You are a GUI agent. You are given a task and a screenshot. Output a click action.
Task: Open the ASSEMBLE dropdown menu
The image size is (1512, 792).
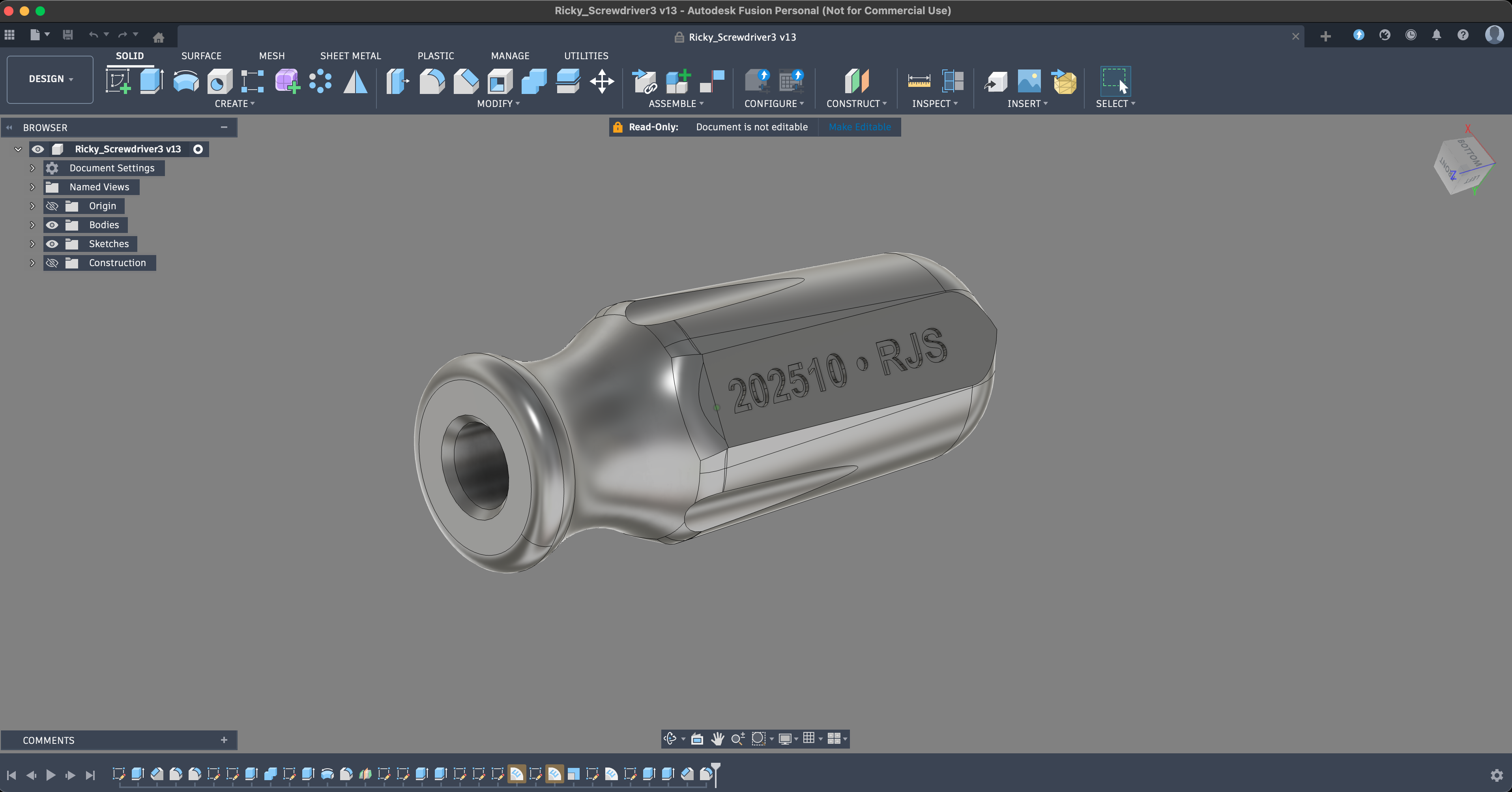click(x=676, y=104)
